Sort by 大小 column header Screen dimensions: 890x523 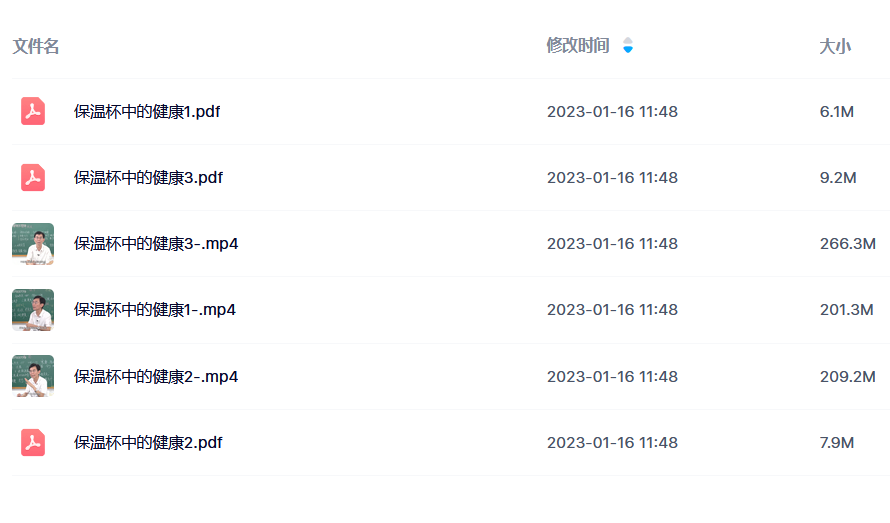[835, 46]
